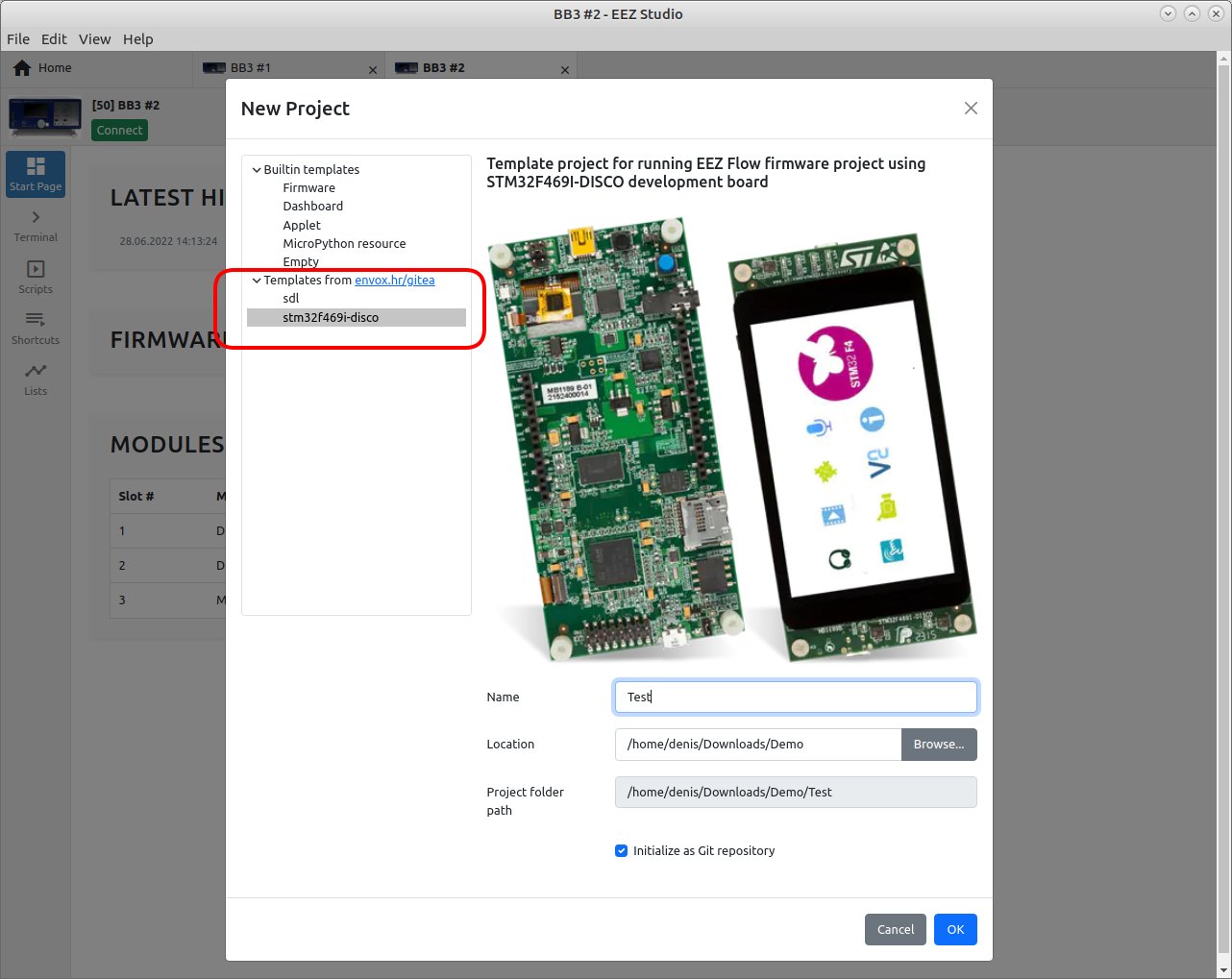Close the BB3 #1 tab

373,70
